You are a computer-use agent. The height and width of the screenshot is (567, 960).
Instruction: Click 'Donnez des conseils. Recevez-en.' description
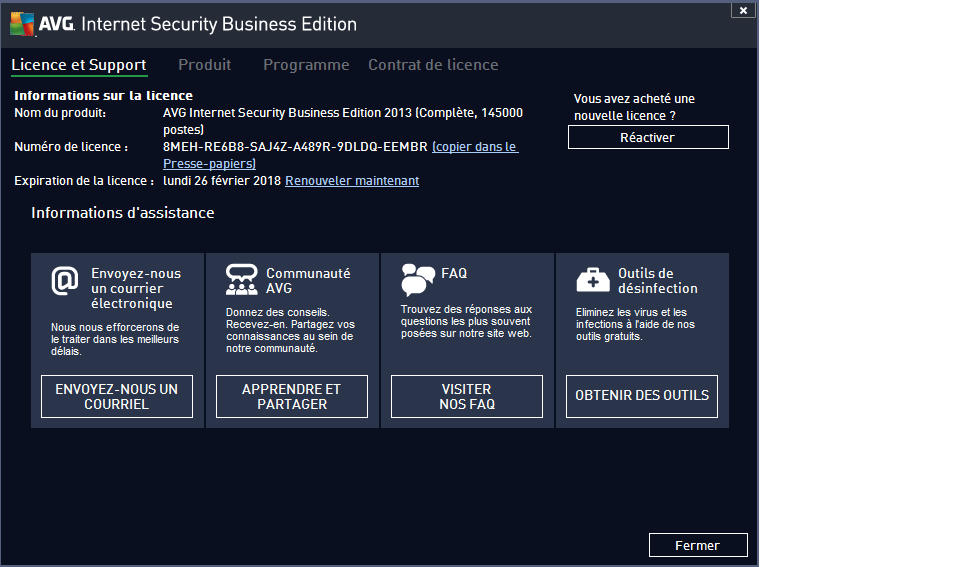(x=290, y=330)
